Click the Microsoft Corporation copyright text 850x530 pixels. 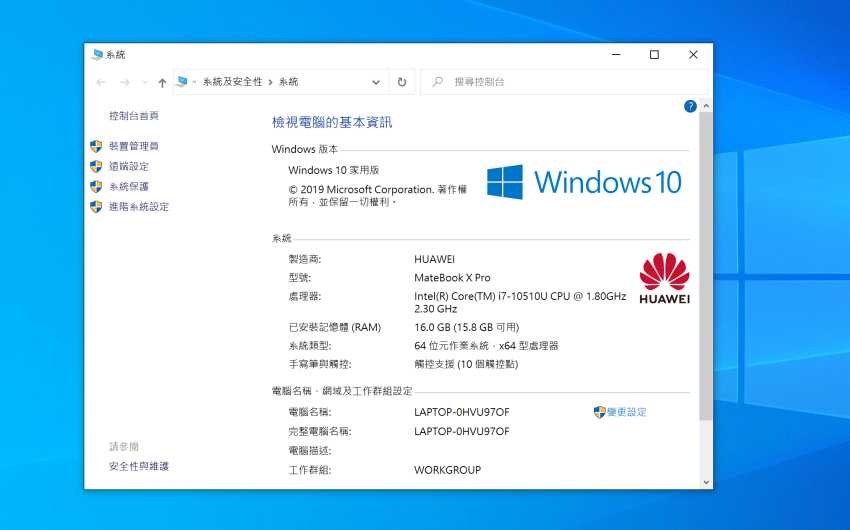(x=378, y=196)
